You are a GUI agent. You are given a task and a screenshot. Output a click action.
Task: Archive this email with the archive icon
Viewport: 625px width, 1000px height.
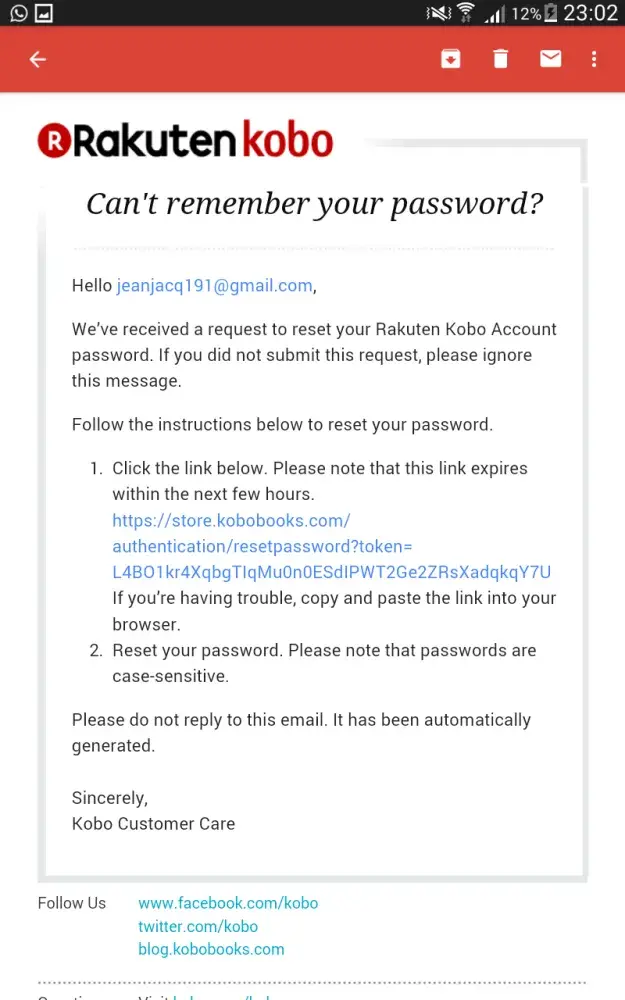(451, 60)
